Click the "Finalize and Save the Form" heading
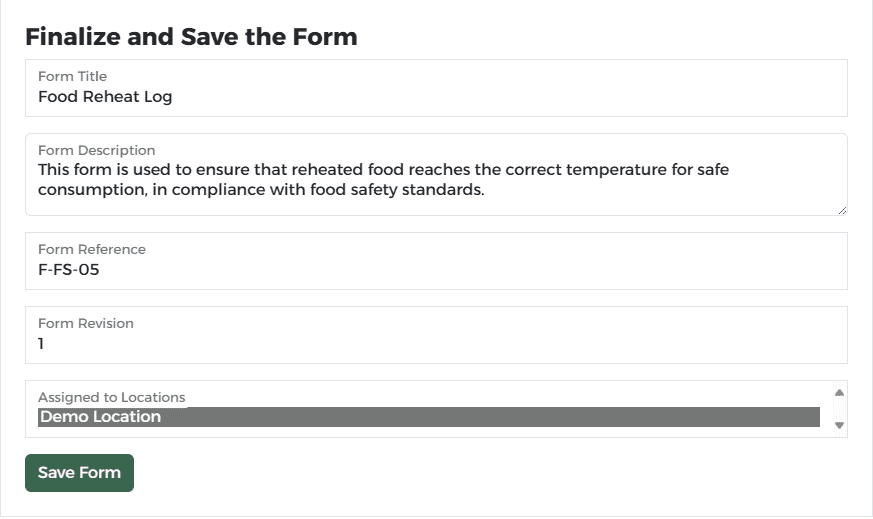The height and width of the screenshot is (519, 873). [x=191, y=37]
